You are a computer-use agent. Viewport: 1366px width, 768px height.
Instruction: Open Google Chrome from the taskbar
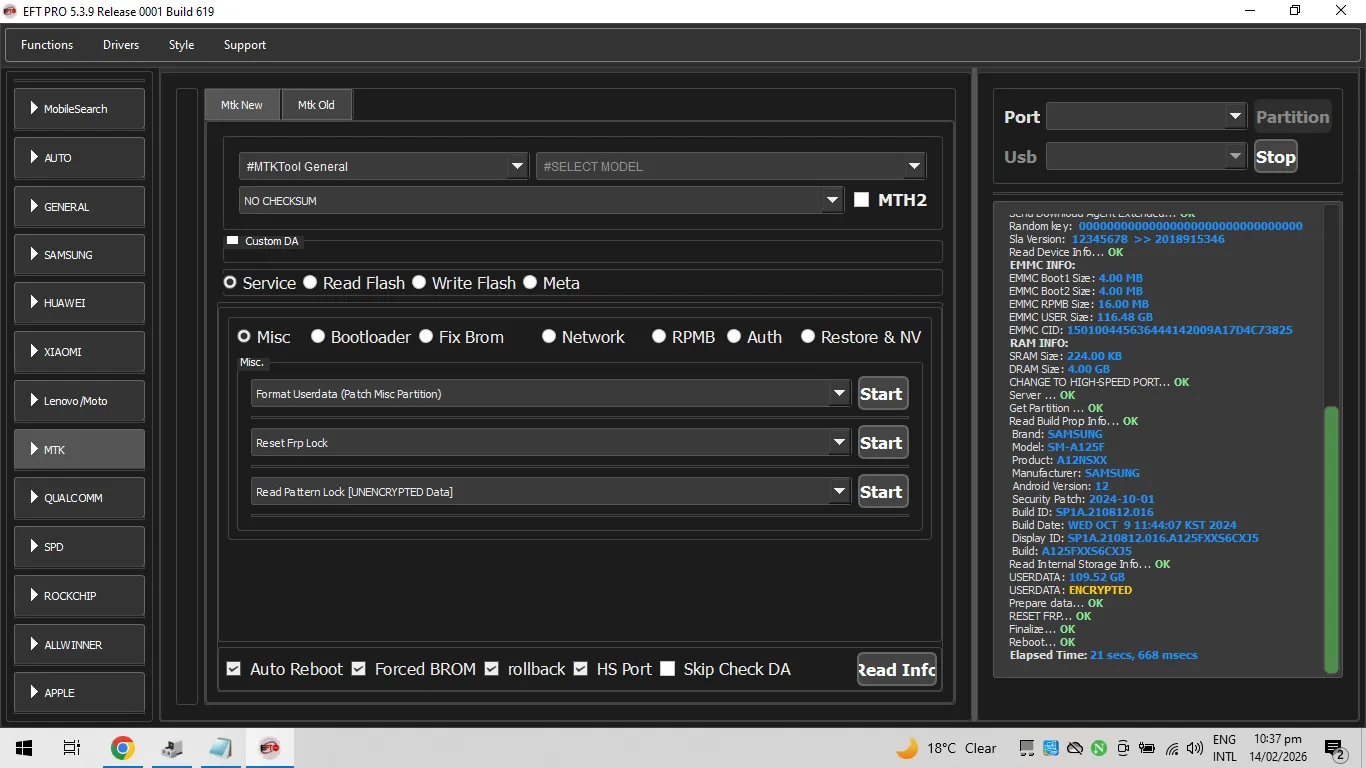point(122,748)
